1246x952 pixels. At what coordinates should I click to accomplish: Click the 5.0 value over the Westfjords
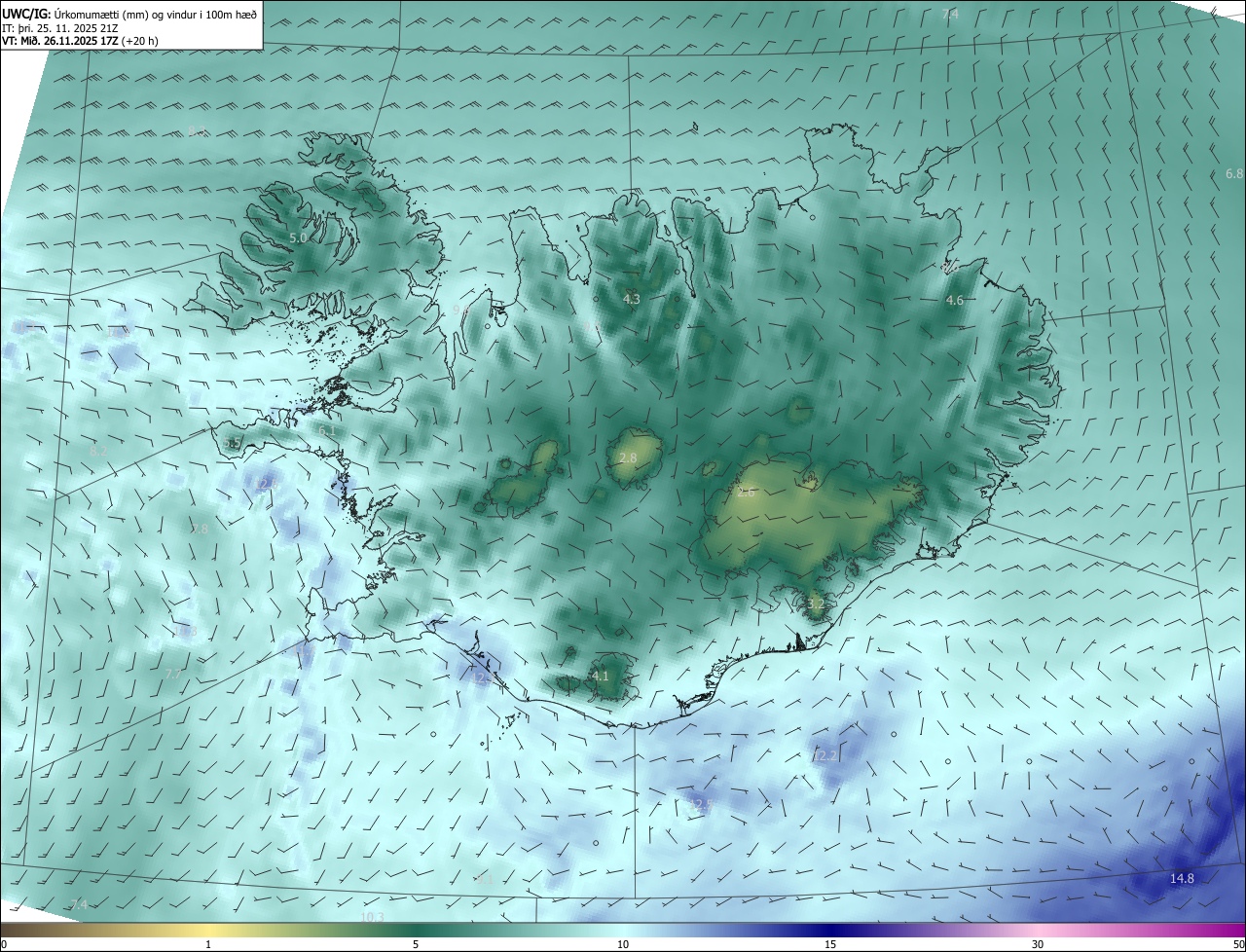pos(299,238)
